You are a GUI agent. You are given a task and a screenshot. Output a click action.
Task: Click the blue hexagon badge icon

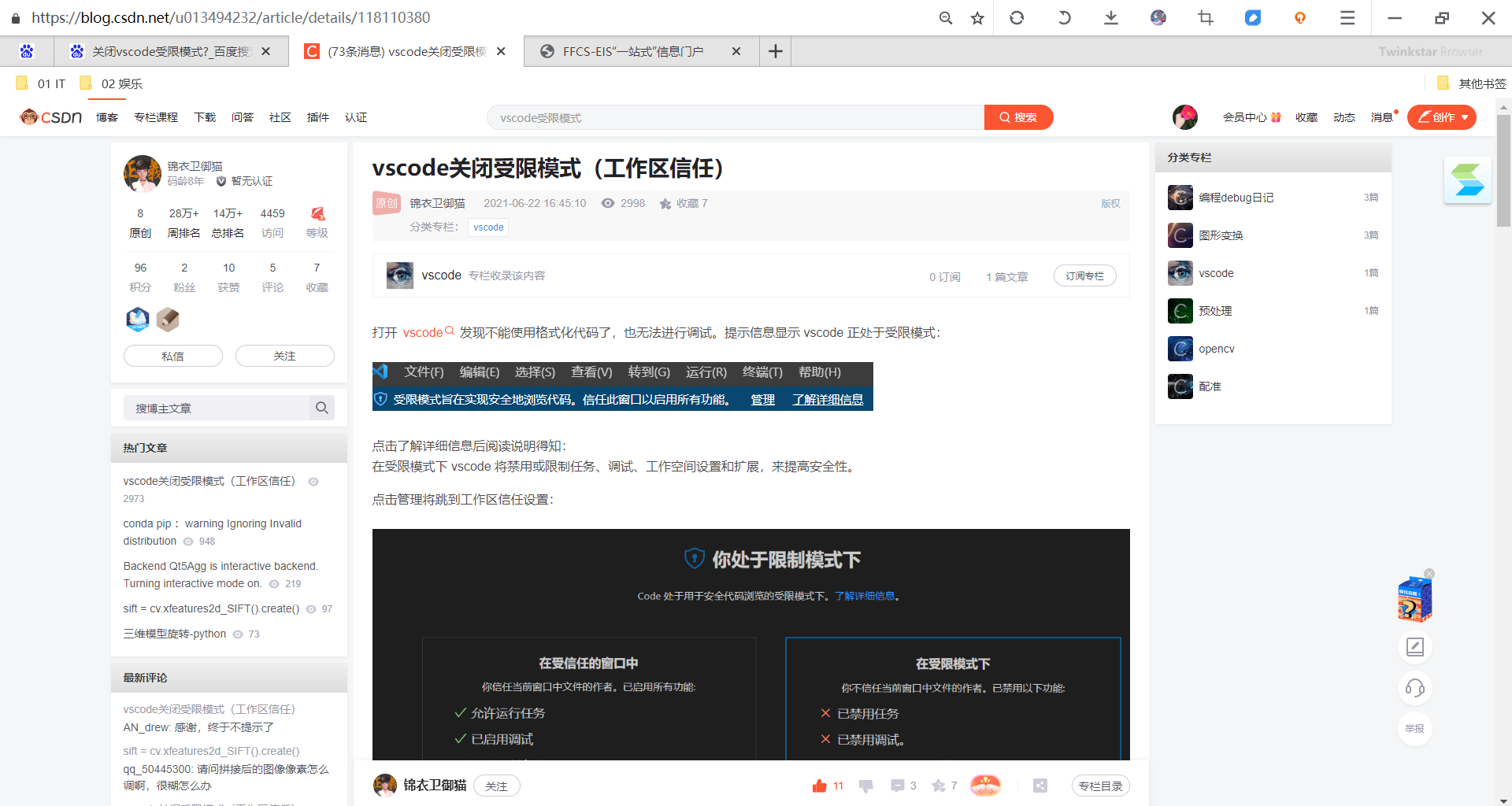pos(138,319)
